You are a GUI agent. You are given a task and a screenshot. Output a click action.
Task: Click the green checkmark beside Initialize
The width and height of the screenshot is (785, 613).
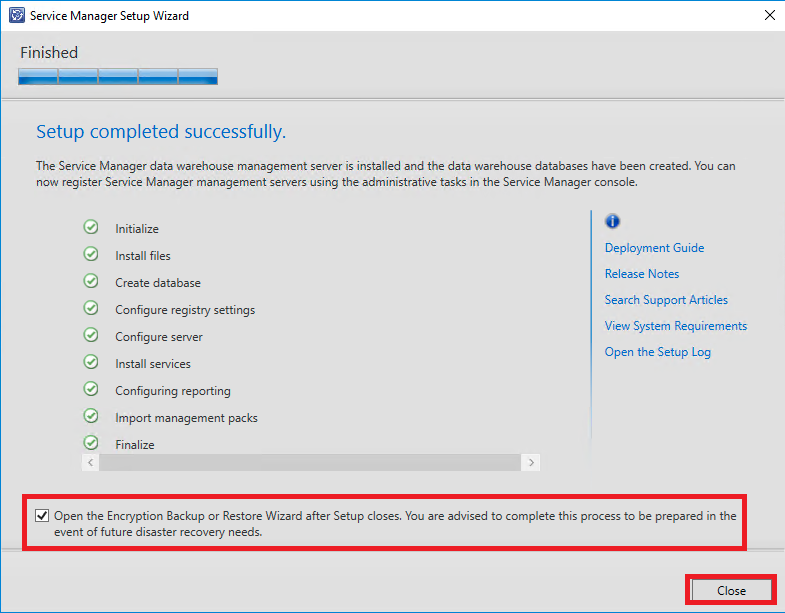91,228
